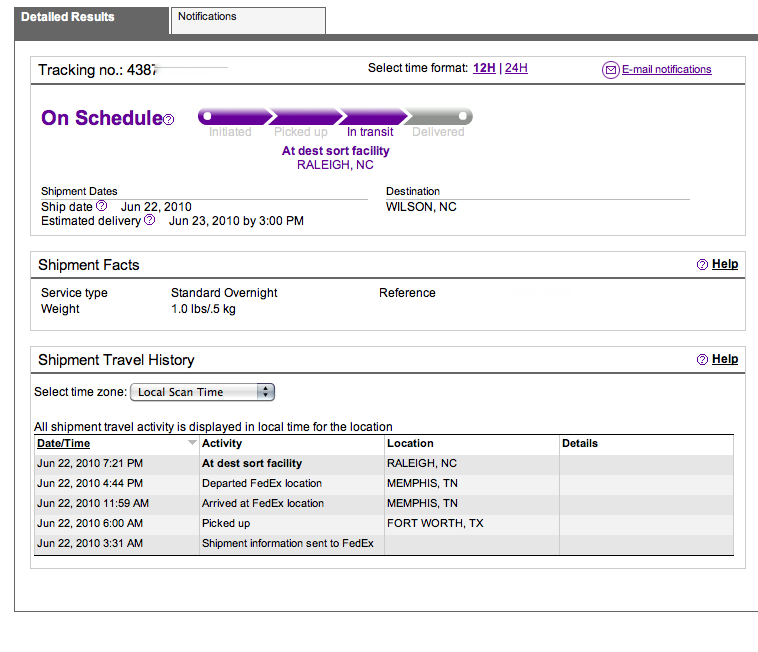Select the Detailed Results tab
Image resolution: width=758 pixels, height=652 pixels.
coord(91,20)
